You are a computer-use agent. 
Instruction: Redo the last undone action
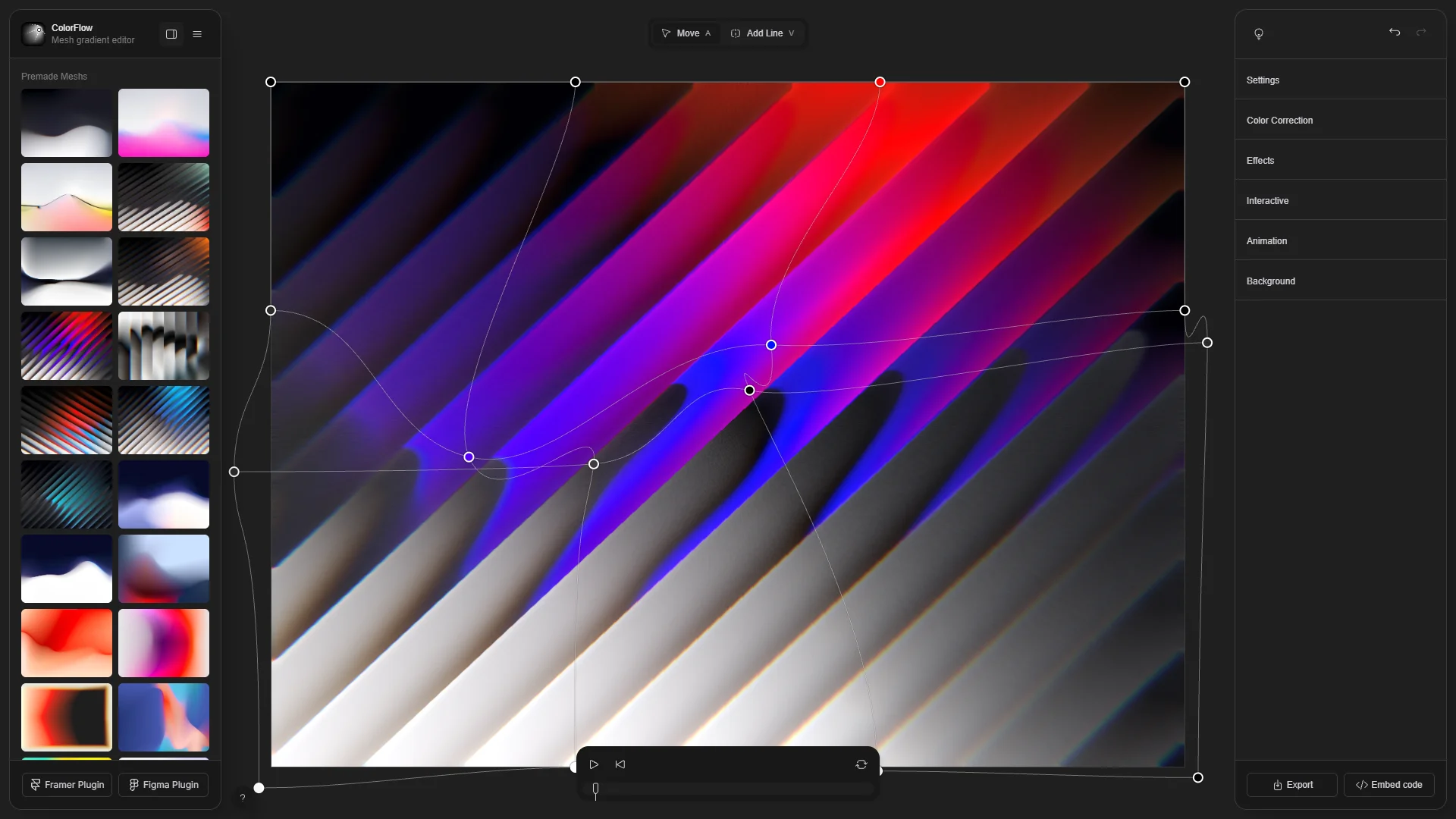point(1421,32)
